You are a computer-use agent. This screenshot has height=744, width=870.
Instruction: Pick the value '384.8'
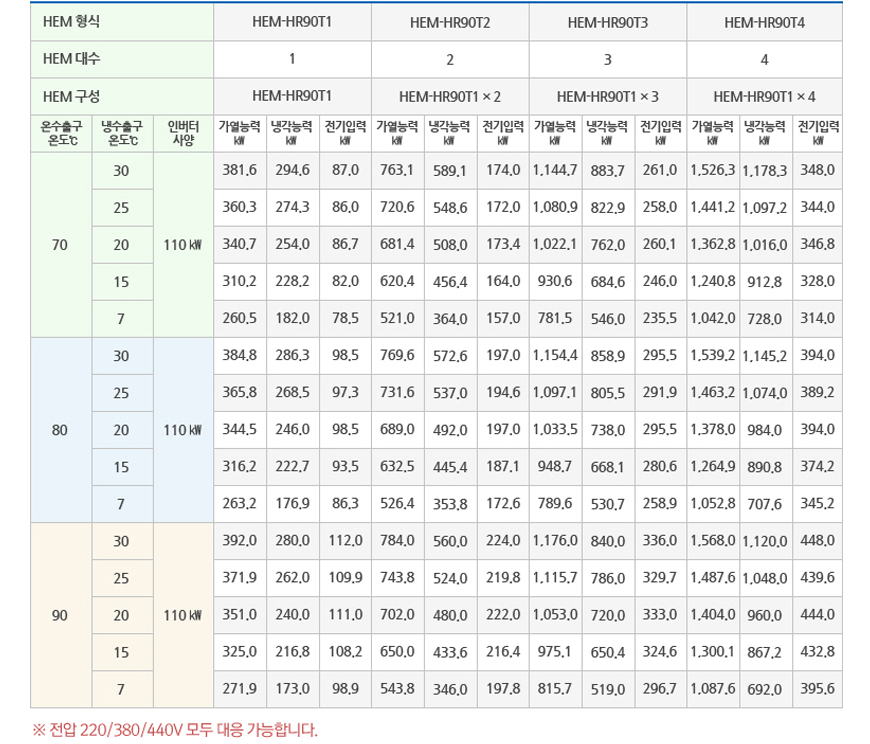click(240, 356)
